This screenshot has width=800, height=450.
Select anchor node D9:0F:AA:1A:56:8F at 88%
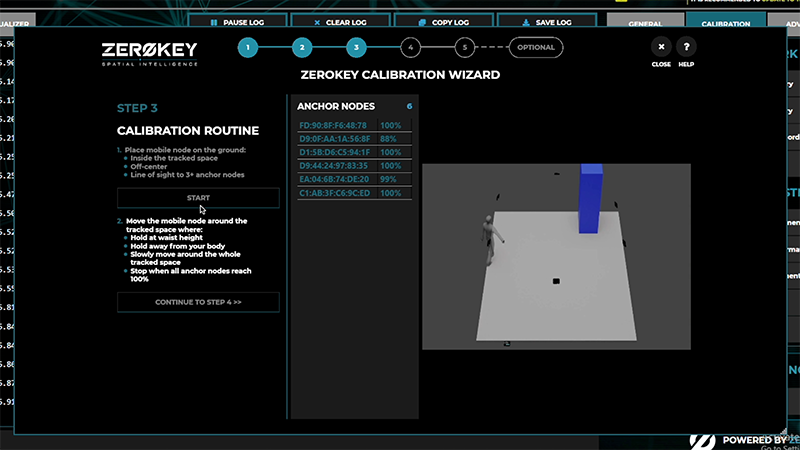click(x=351, y=139)
